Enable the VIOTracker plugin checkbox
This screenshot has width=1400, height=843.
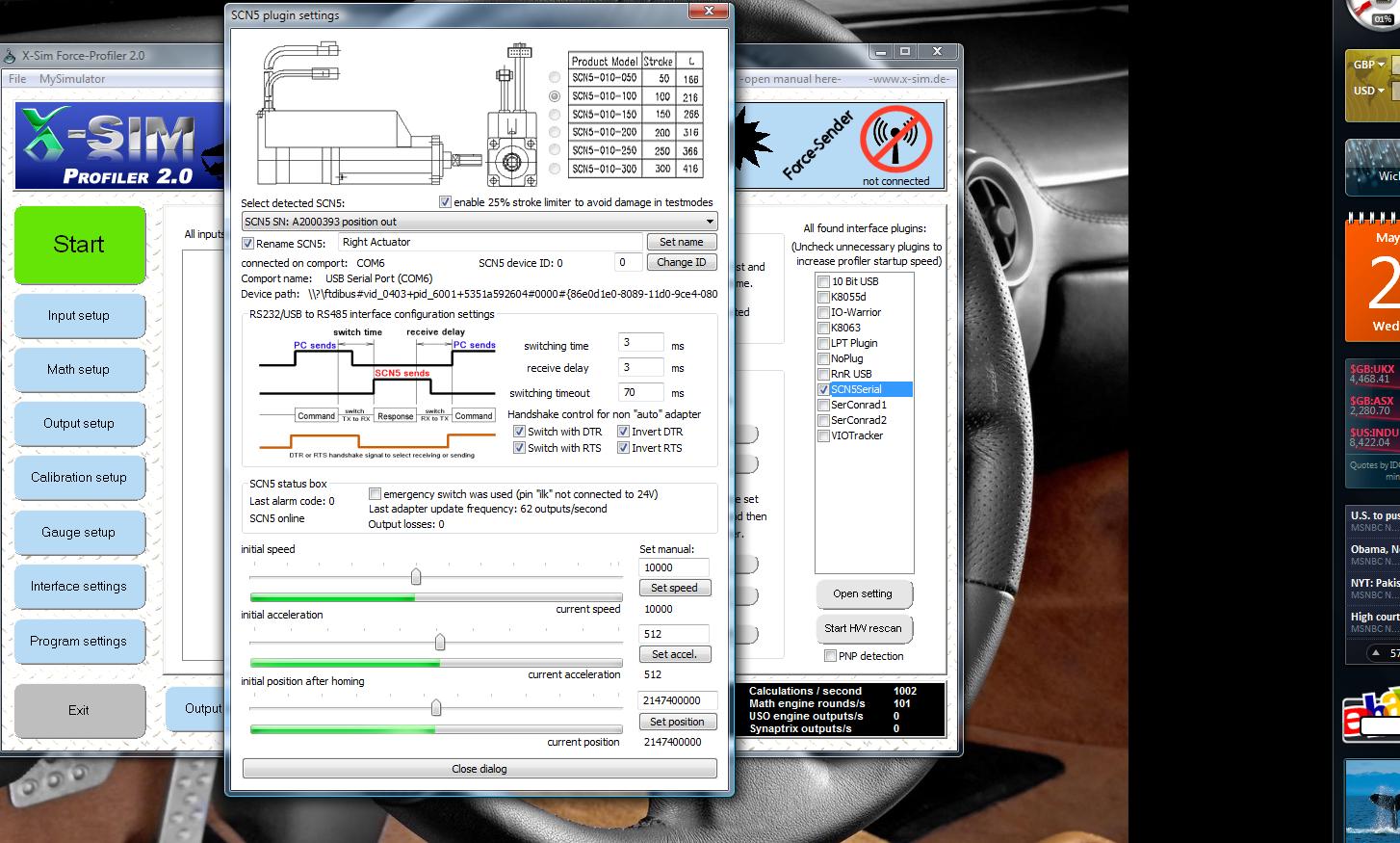(823, 435)
